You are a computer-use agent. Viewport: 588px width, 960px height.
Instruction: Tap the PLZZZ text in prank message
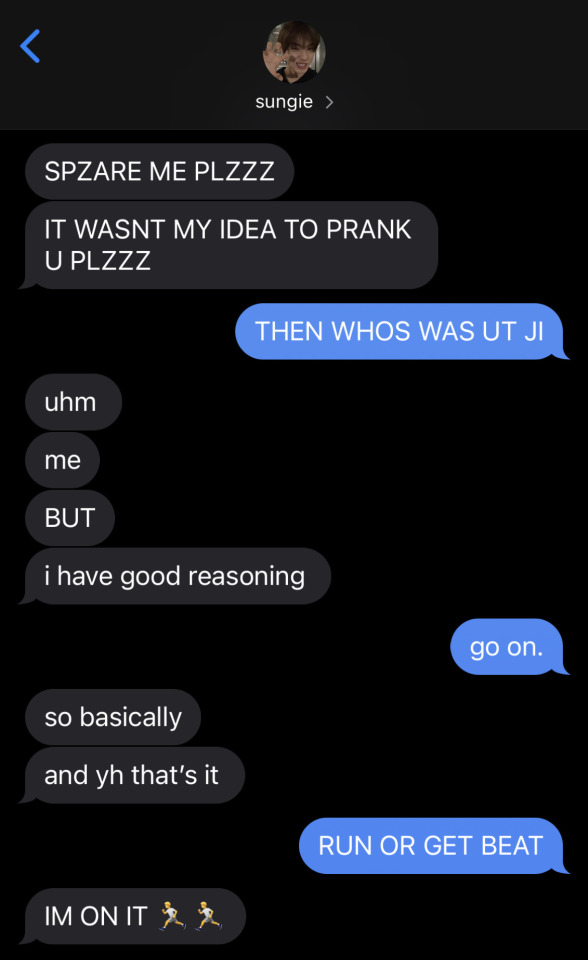point(110,261)
